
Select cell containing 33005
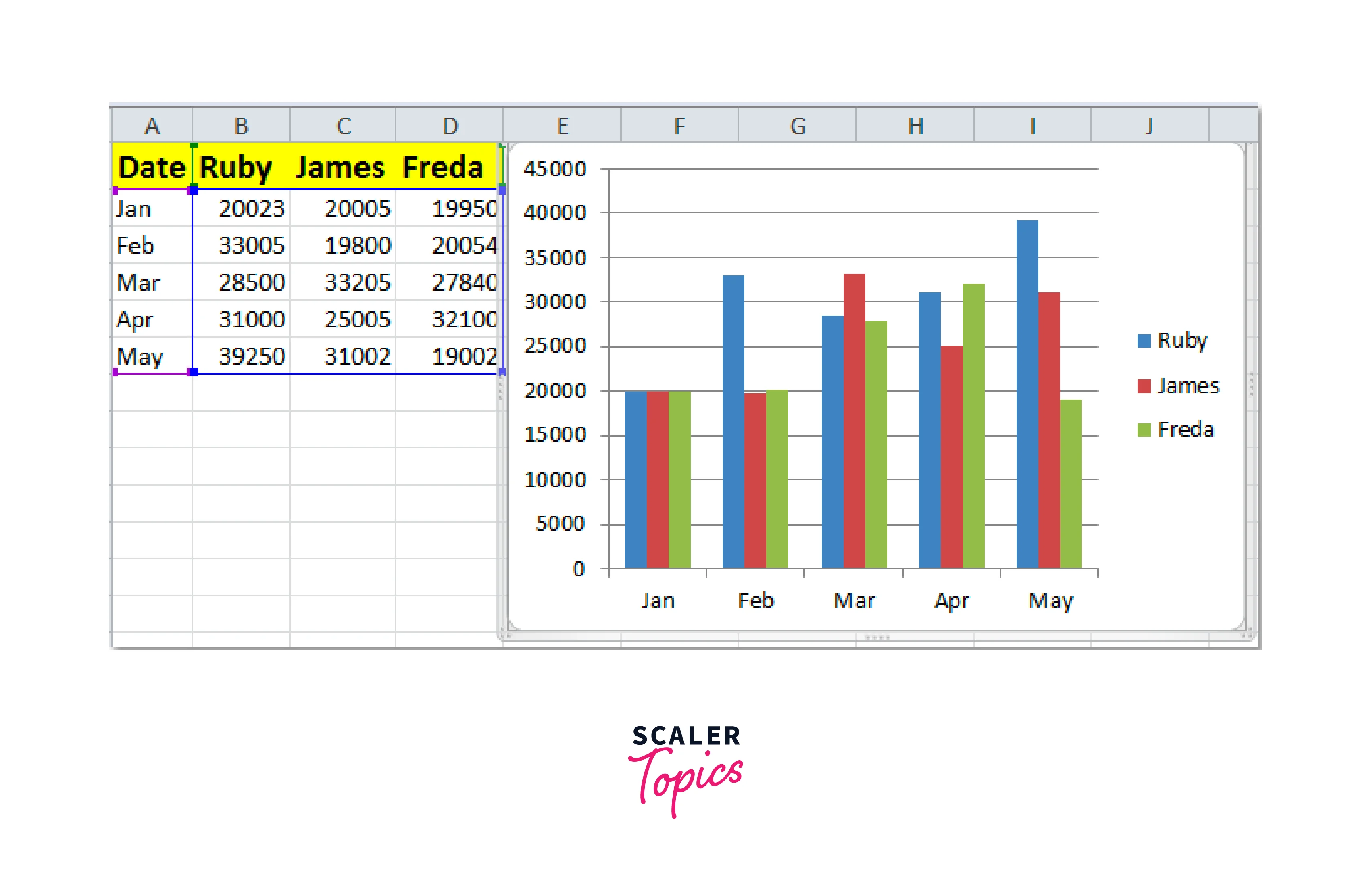[251, 246]
